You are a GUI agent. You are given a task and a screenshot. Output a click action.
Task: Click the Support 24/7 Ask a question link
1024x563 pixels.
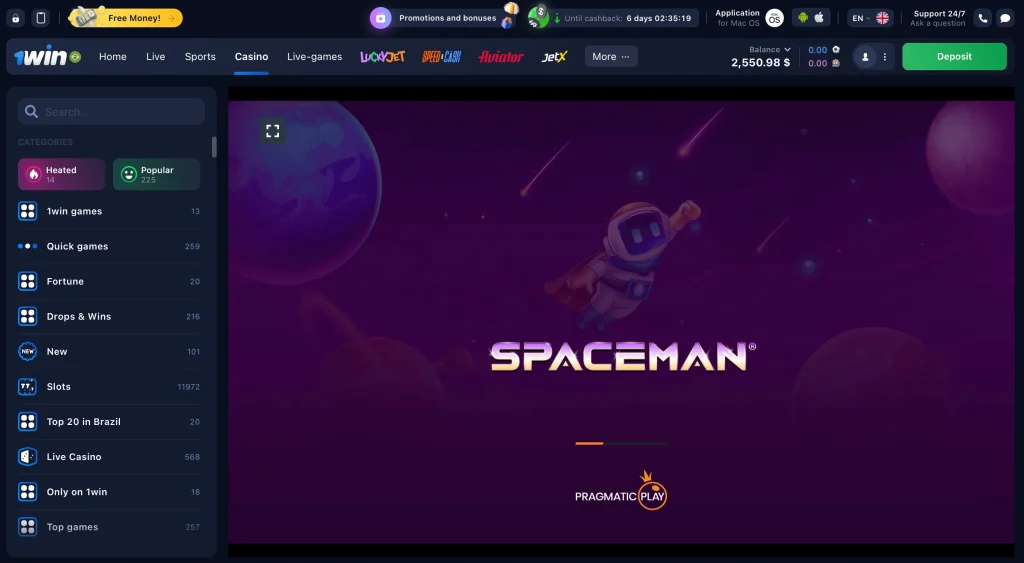point(938,18)
